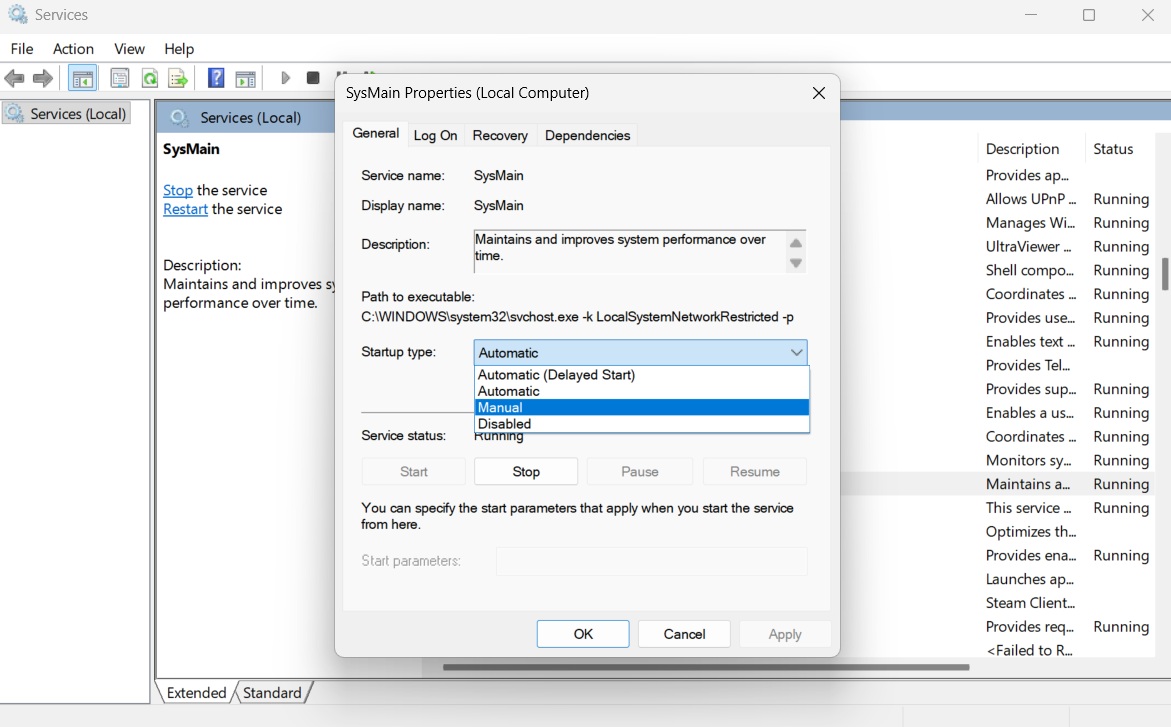1171x727 pixels.
Task: Open the Action menu
Action: coord(73,49)
